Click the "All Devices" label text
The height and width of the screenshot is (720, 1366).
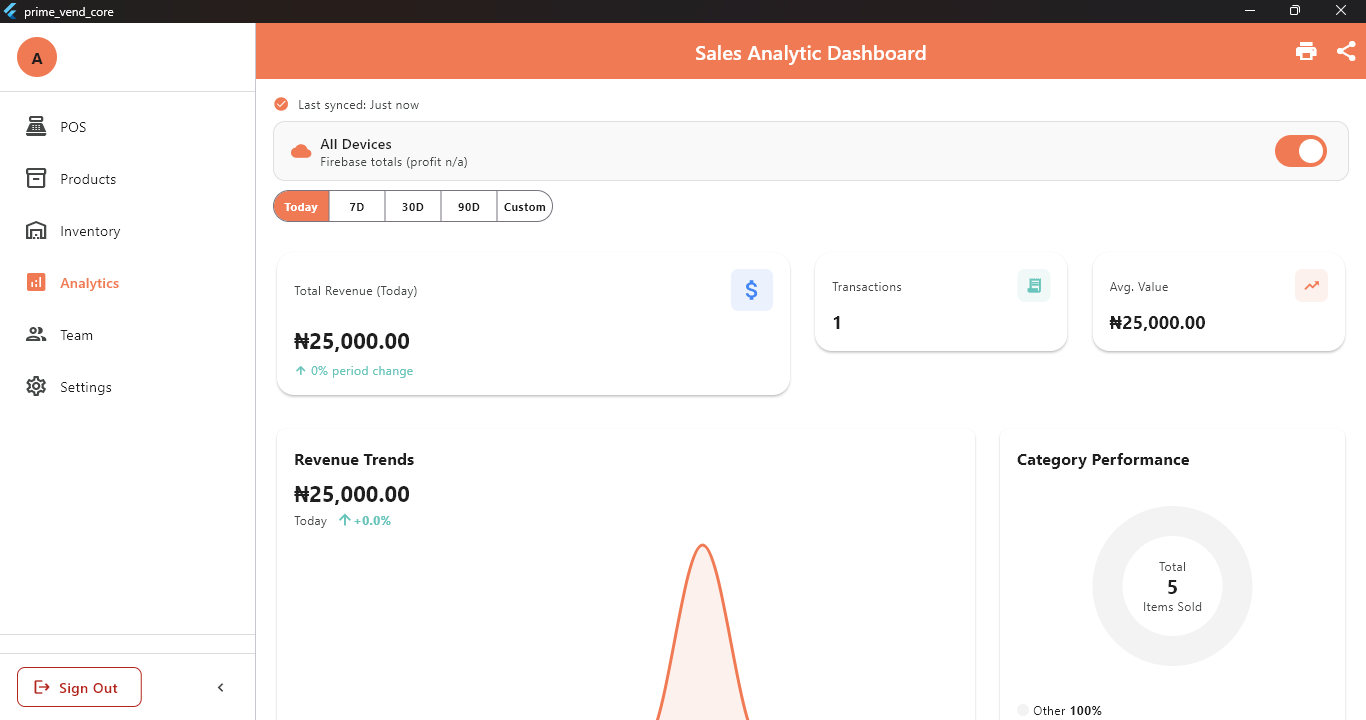[x=356, y=144]
